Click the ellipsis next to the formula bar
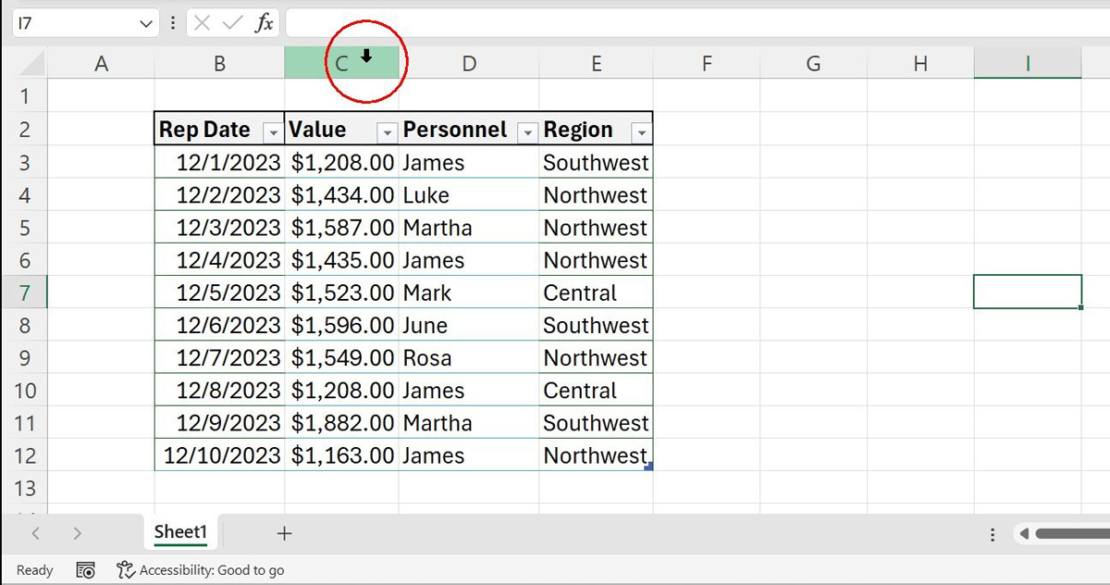Image resolution: width=1110 pixels, height=585 pixels. coord(173,22)
